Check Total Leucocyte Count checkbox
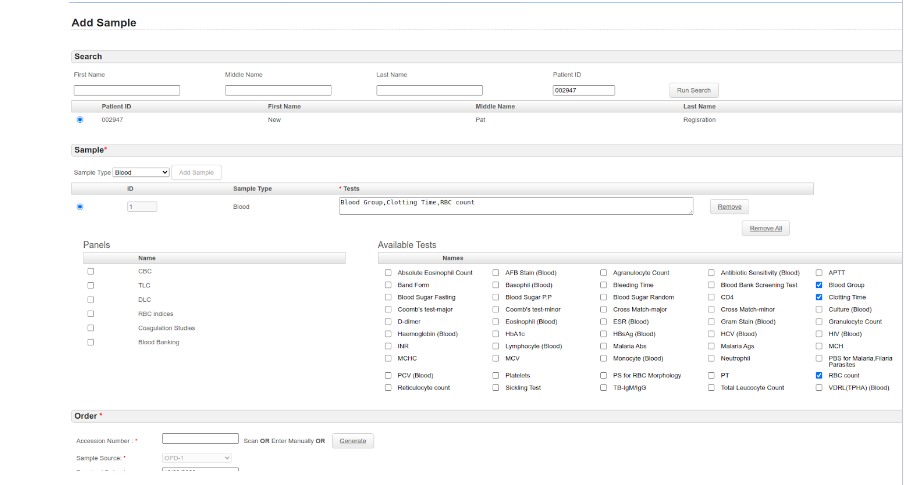The width and height of the screenshot is (904, 485). coord(711,388)
